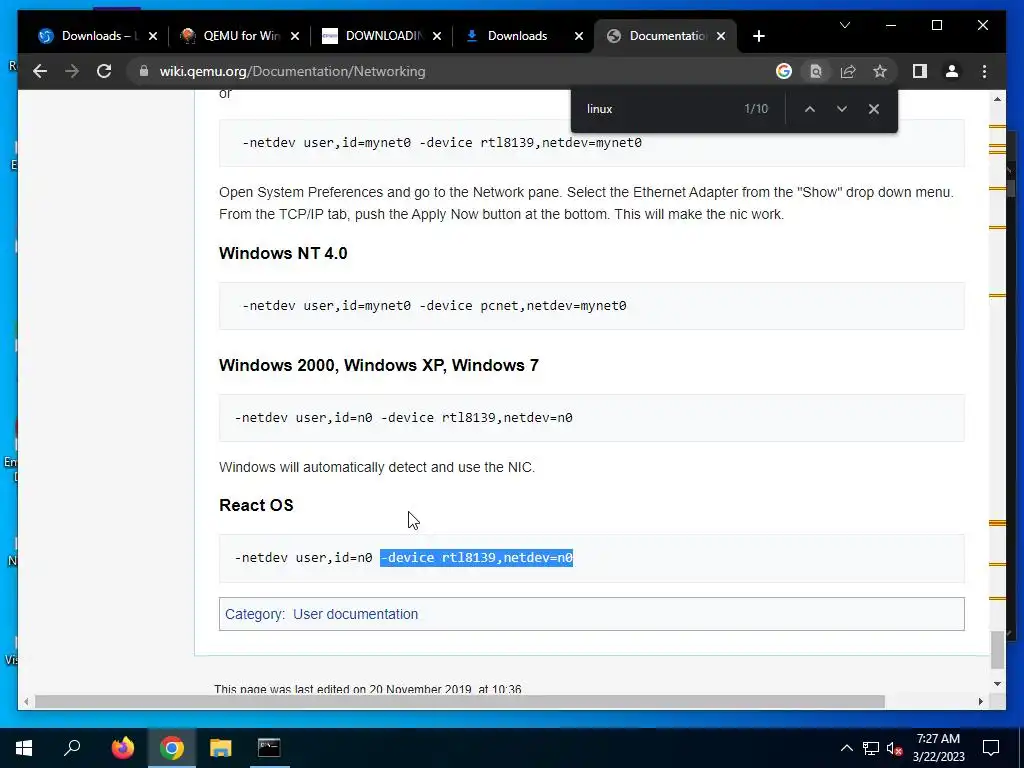Image resolution: width=1024 pixels, height=768 pixels.
Task: Click the find-in-page search icon in address bar
Action: 816,71
